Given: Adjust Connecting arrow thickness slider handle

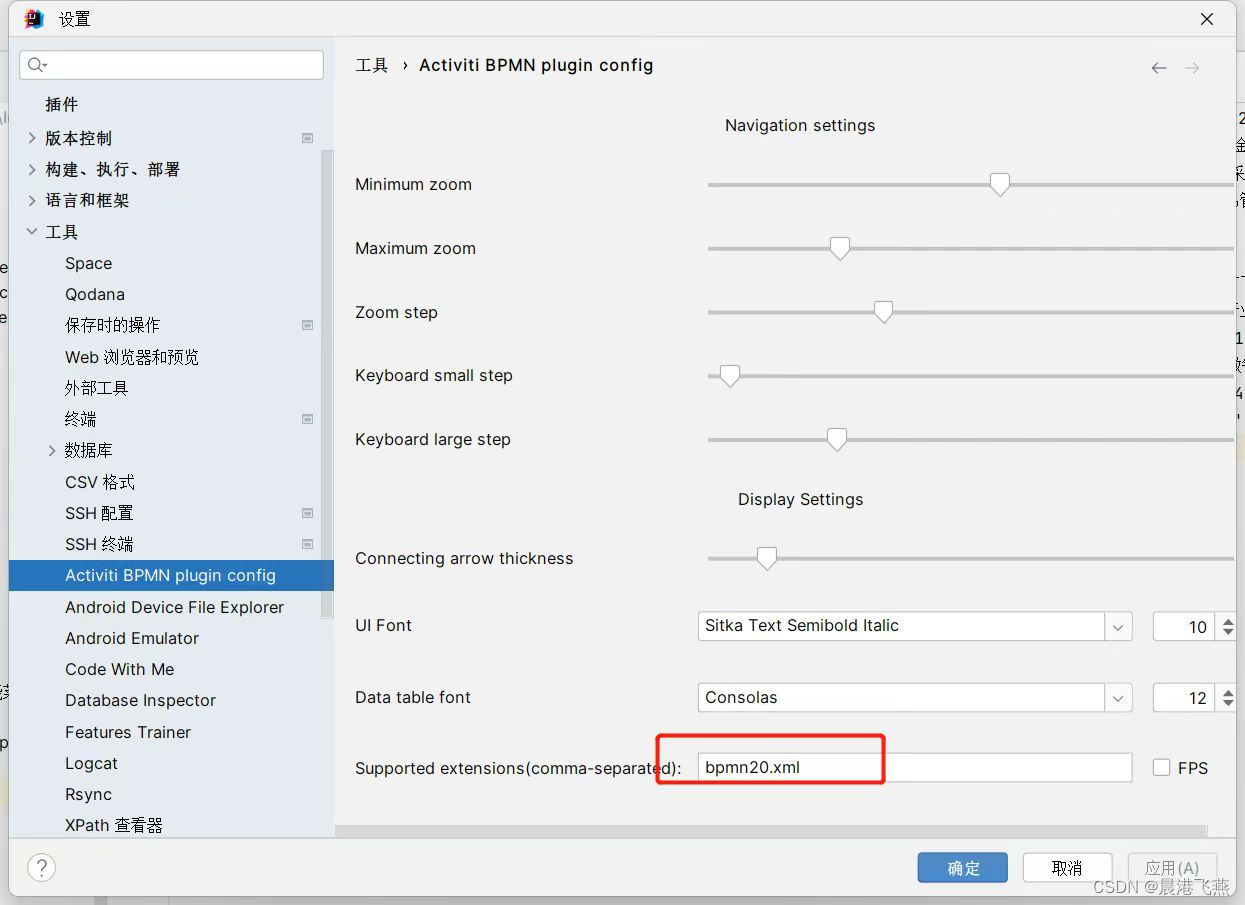Looking at the screenshot, I should (767, 559).
